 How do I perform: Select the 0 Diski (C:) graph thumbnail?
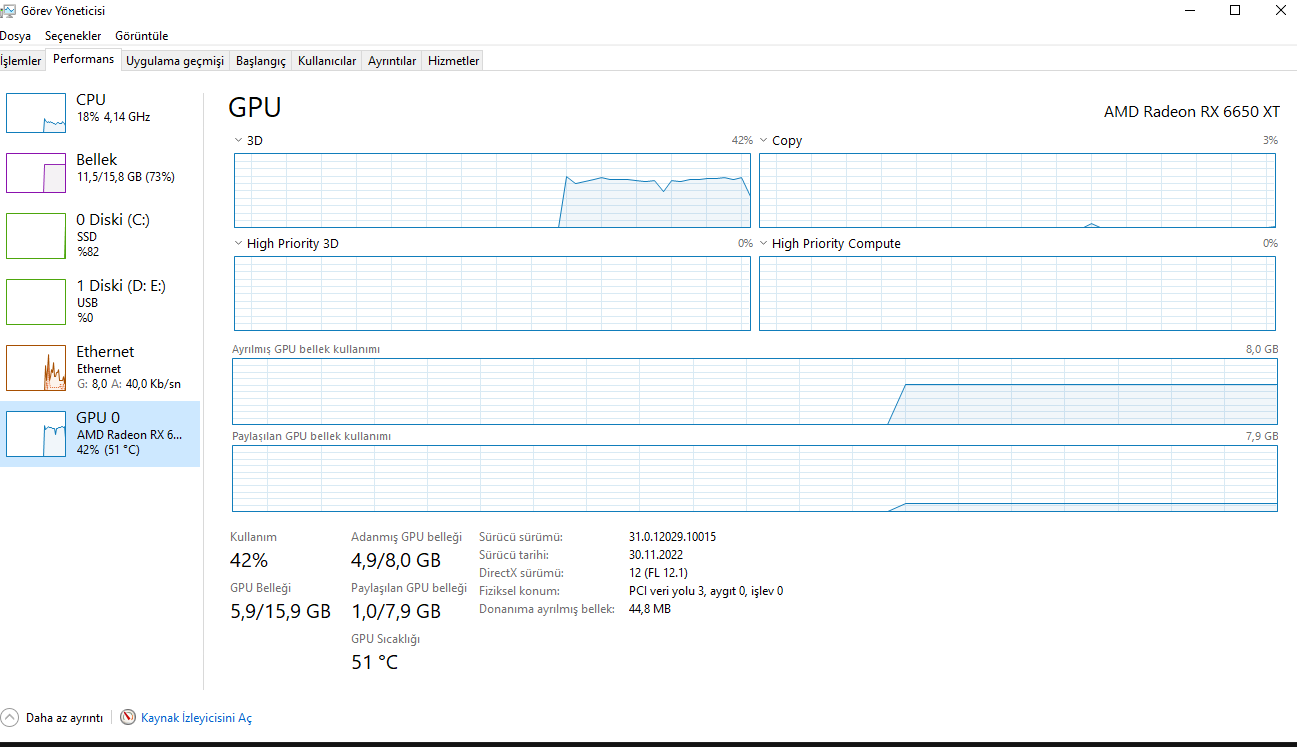pos(36,235)
